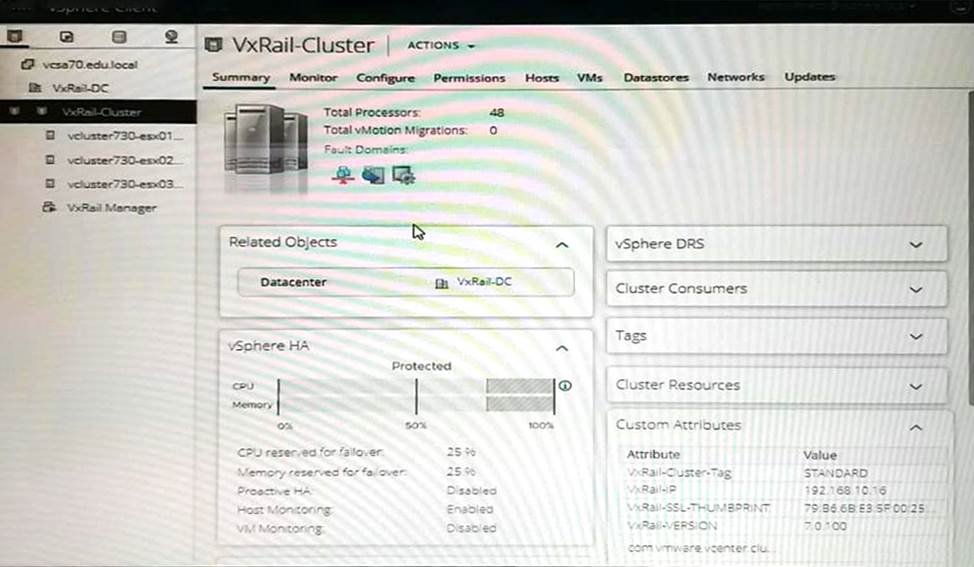Expand the Cluster Consumers panel
This screenshot has height=567, width=974.
[x=916, y=289]
